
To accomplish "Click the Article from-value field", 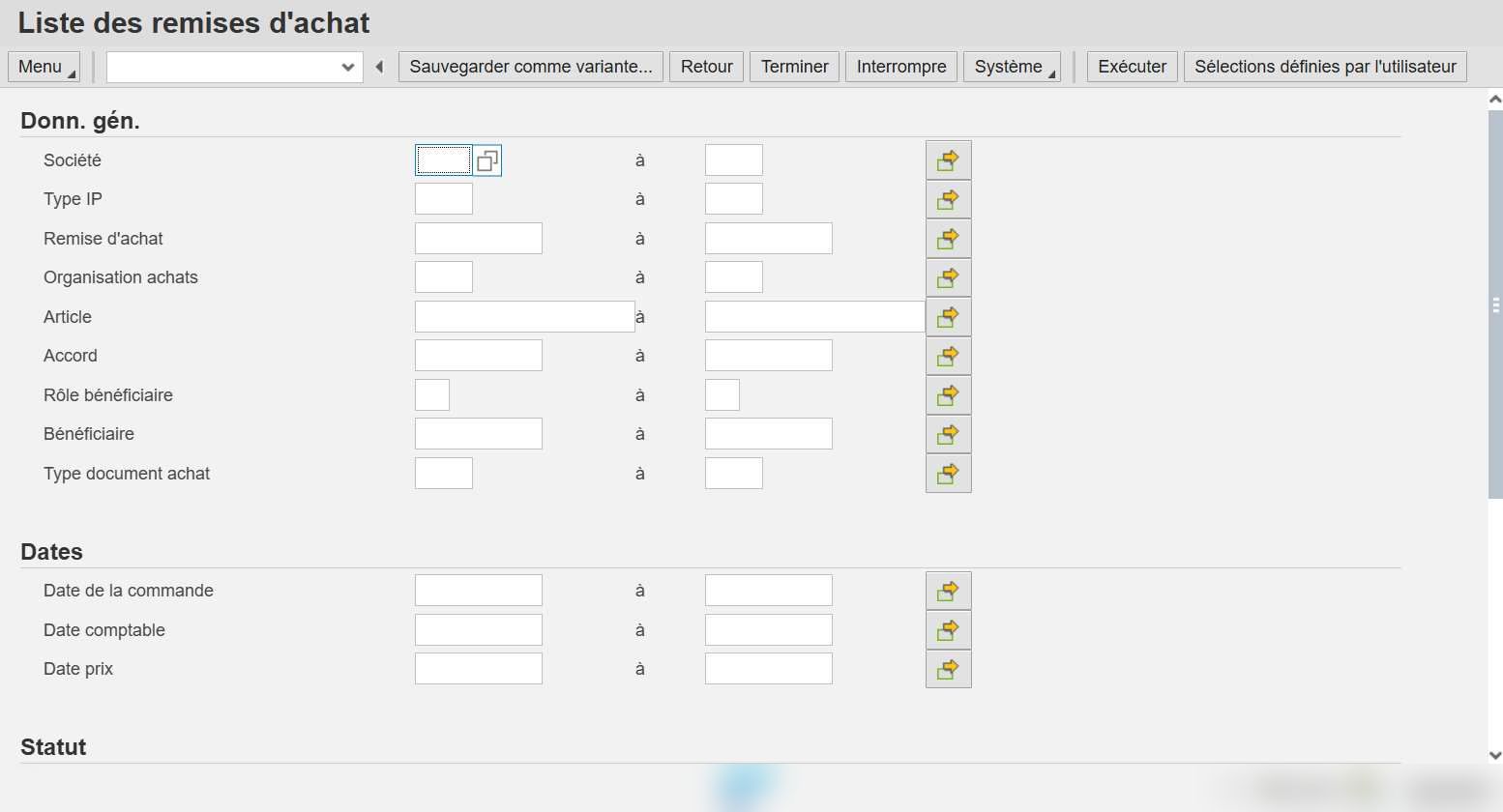I will click(525, 317).
